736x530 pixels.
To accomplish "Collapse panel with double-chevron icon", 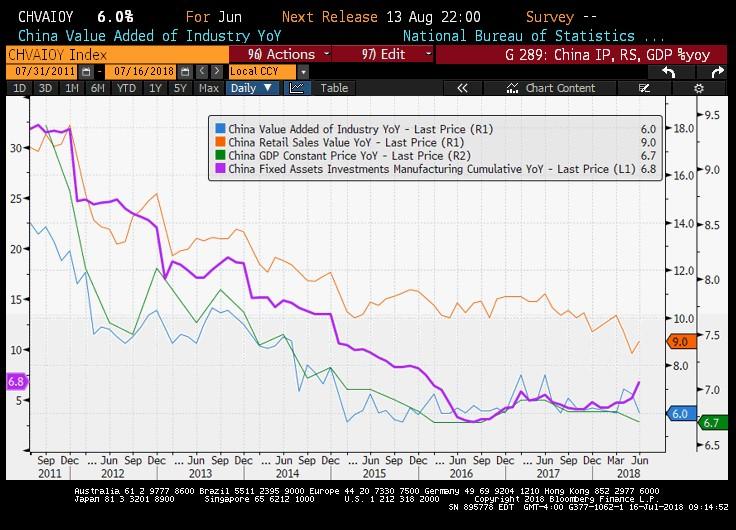I will tap(462, 88).
